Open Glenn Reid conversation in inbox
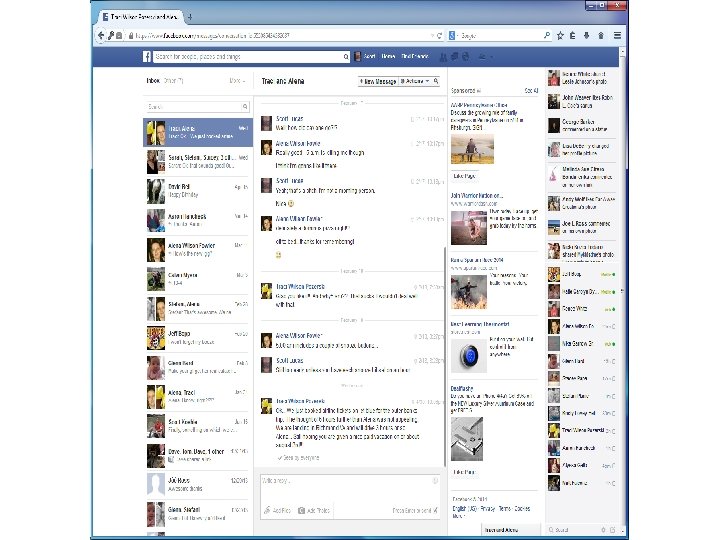 (198, 367)
